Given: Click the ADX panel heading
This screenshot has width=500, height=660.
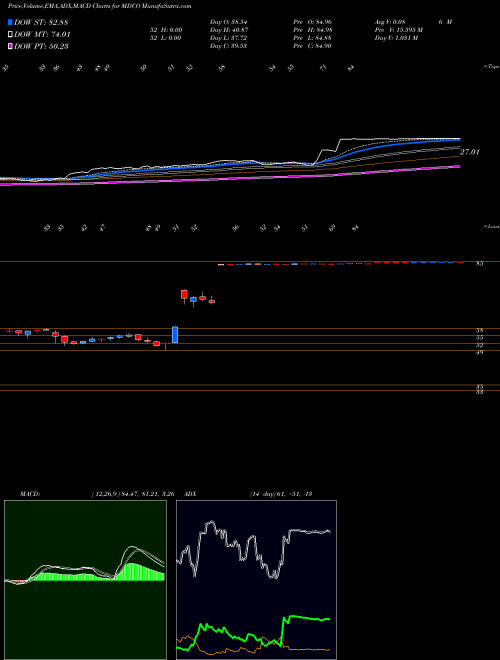Looking at the screenshot, I should 192,494.
